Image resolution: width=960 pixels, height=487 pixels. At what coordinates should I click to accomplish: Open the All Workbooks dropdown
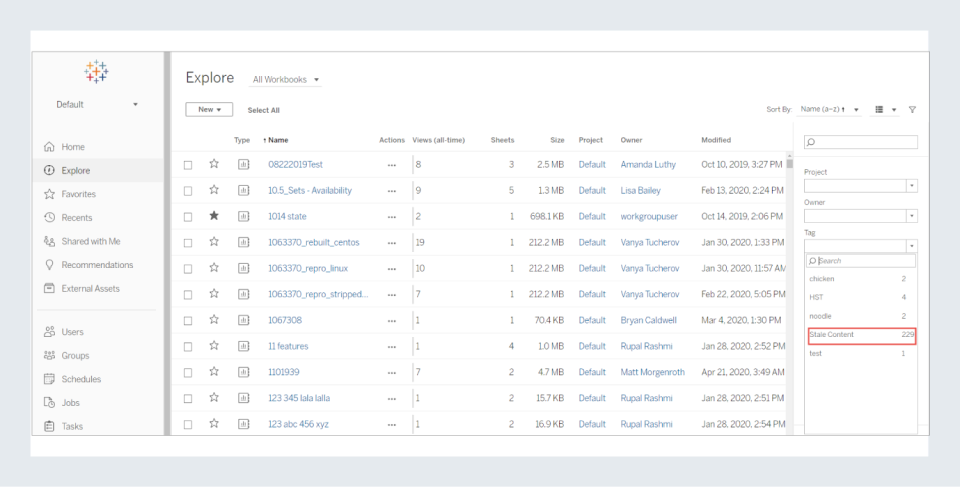tap(286, 80)
